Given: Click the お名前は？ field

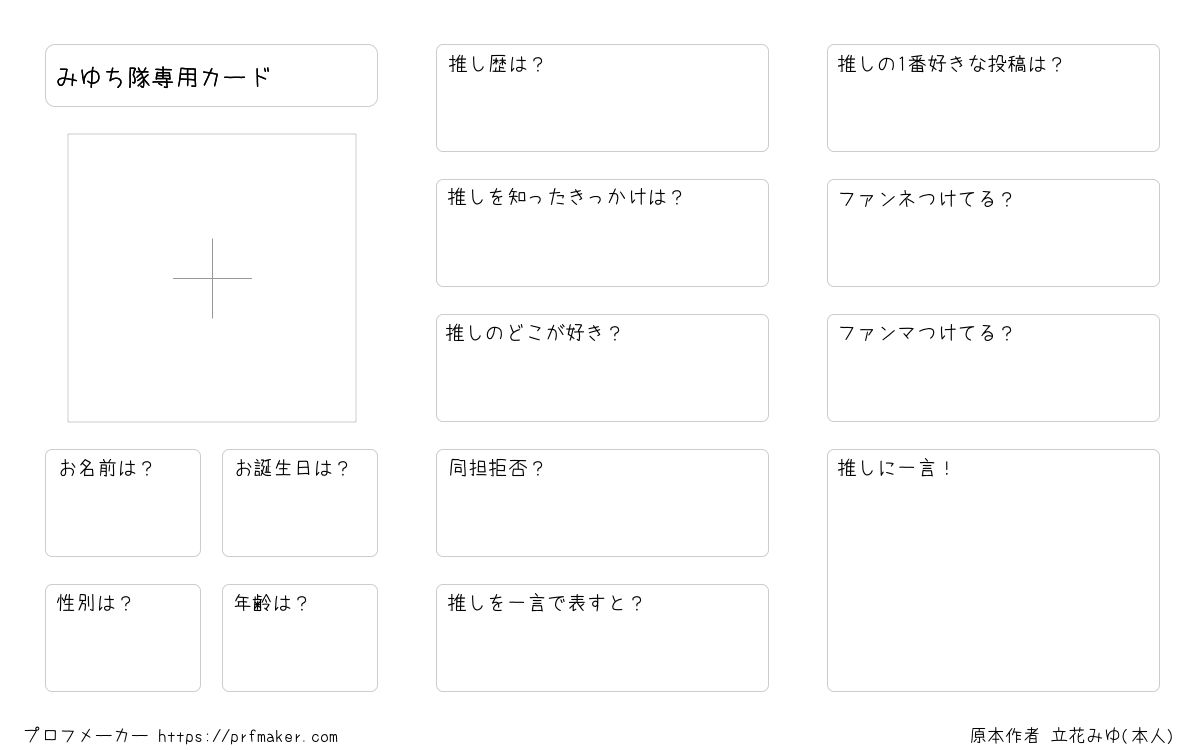Looking at the screenshot, I should point(123,503).
